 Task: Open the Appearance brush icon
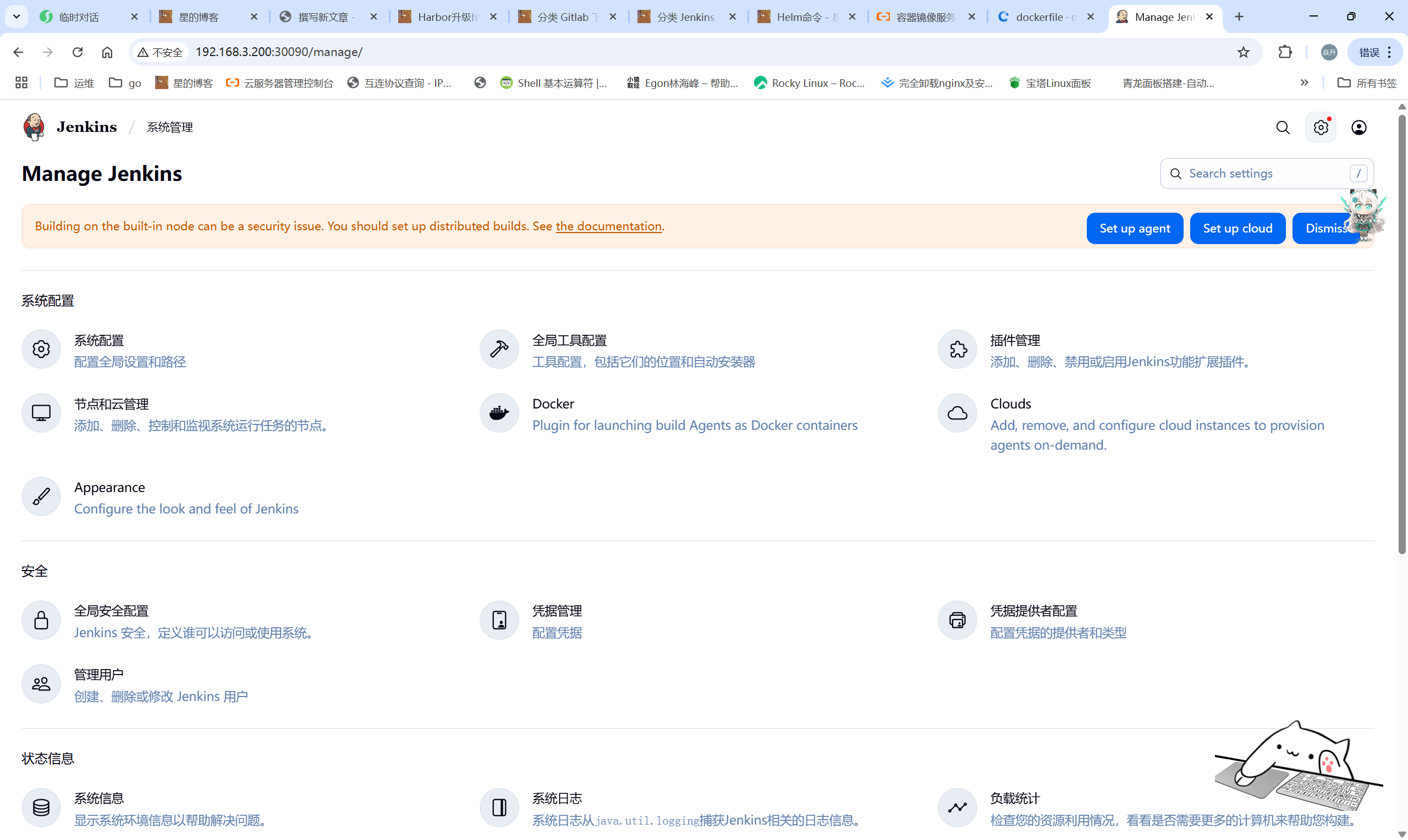[x=41, y=496]
